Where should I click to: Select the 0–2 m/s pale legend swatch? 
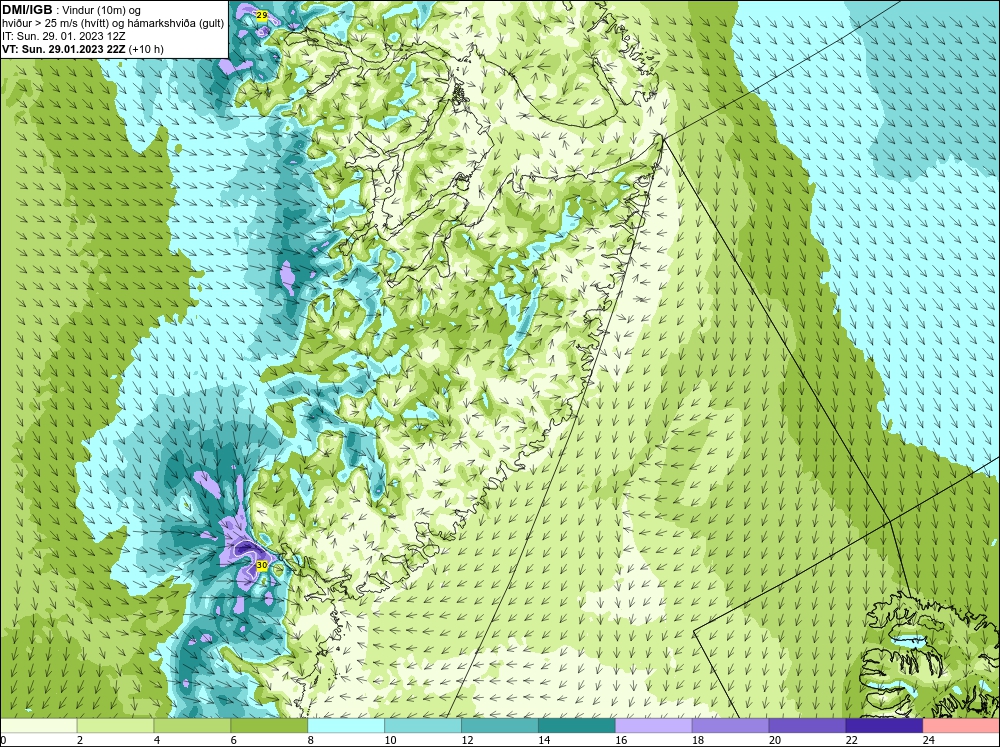(x=38, y=726)
